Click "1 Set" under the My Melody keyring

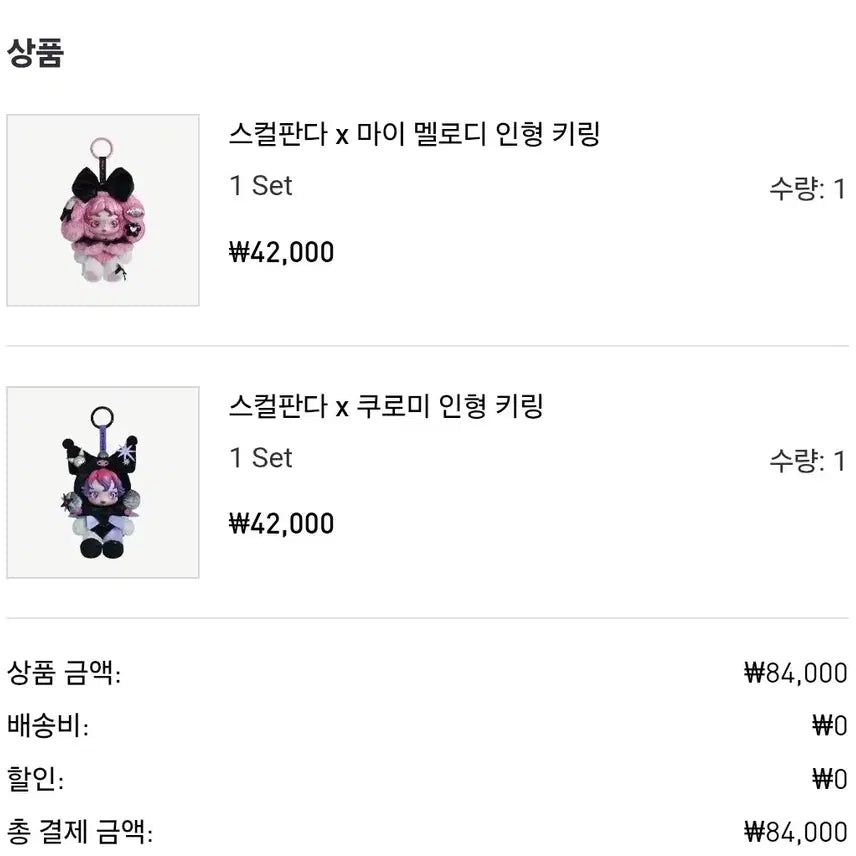(261, 186)
